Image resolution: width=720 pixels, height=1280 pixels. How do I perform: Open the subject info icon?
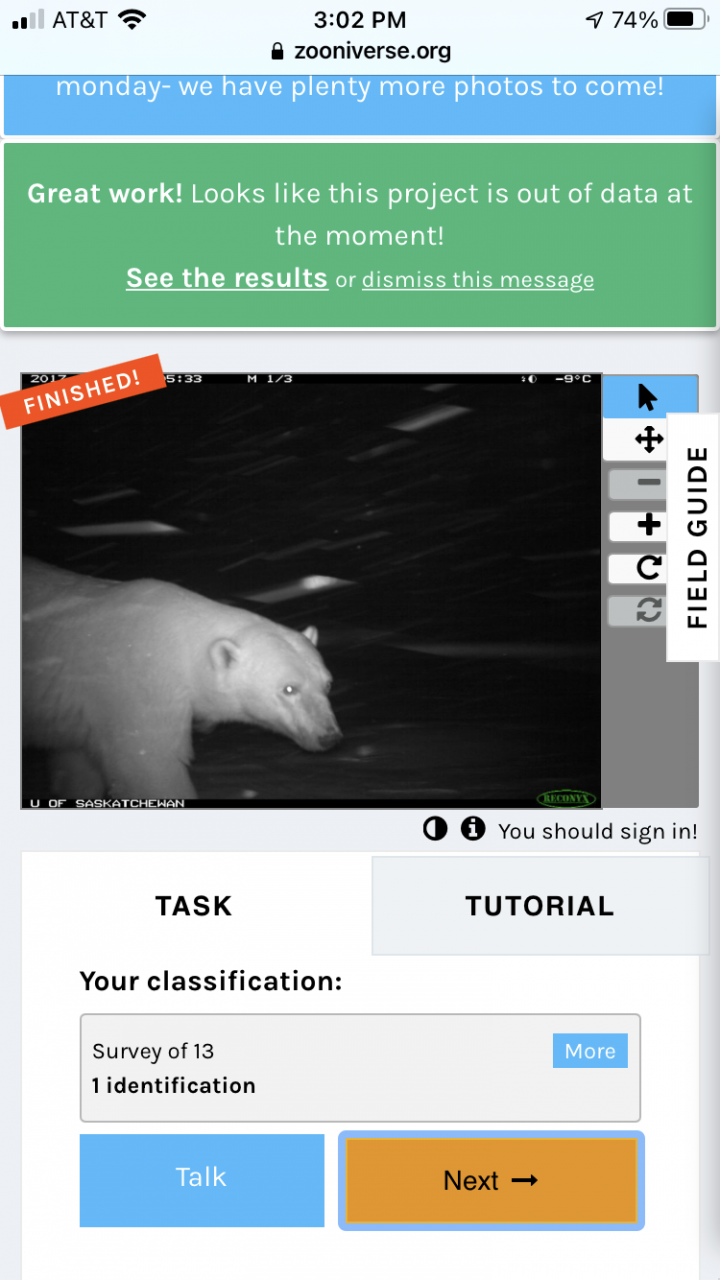click(x=472, y=829)
